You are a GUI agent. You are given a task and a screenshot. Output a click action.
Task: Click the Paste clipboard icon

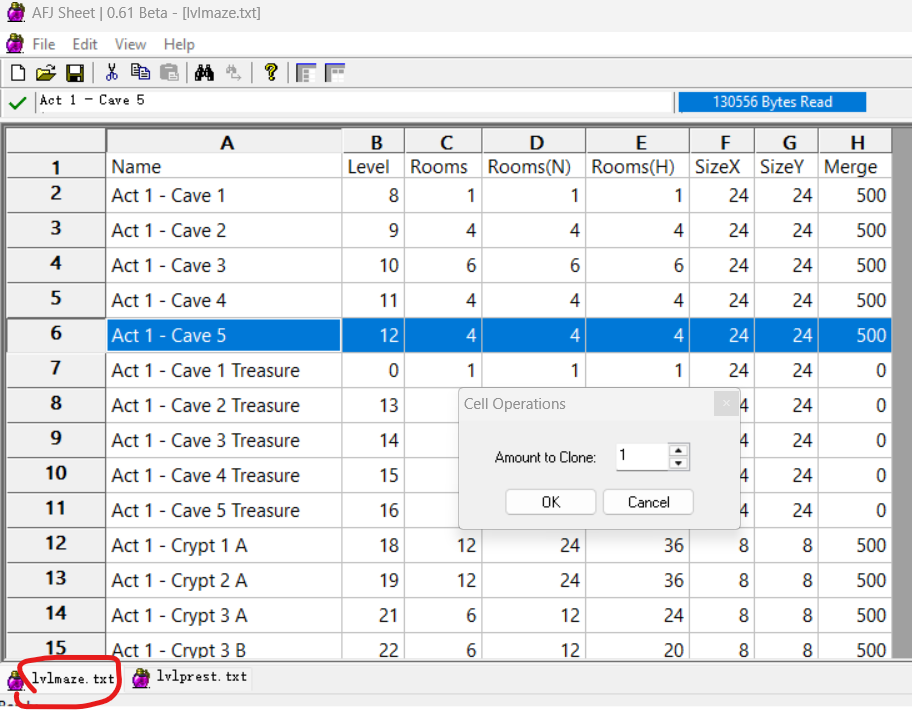point(169,73)
